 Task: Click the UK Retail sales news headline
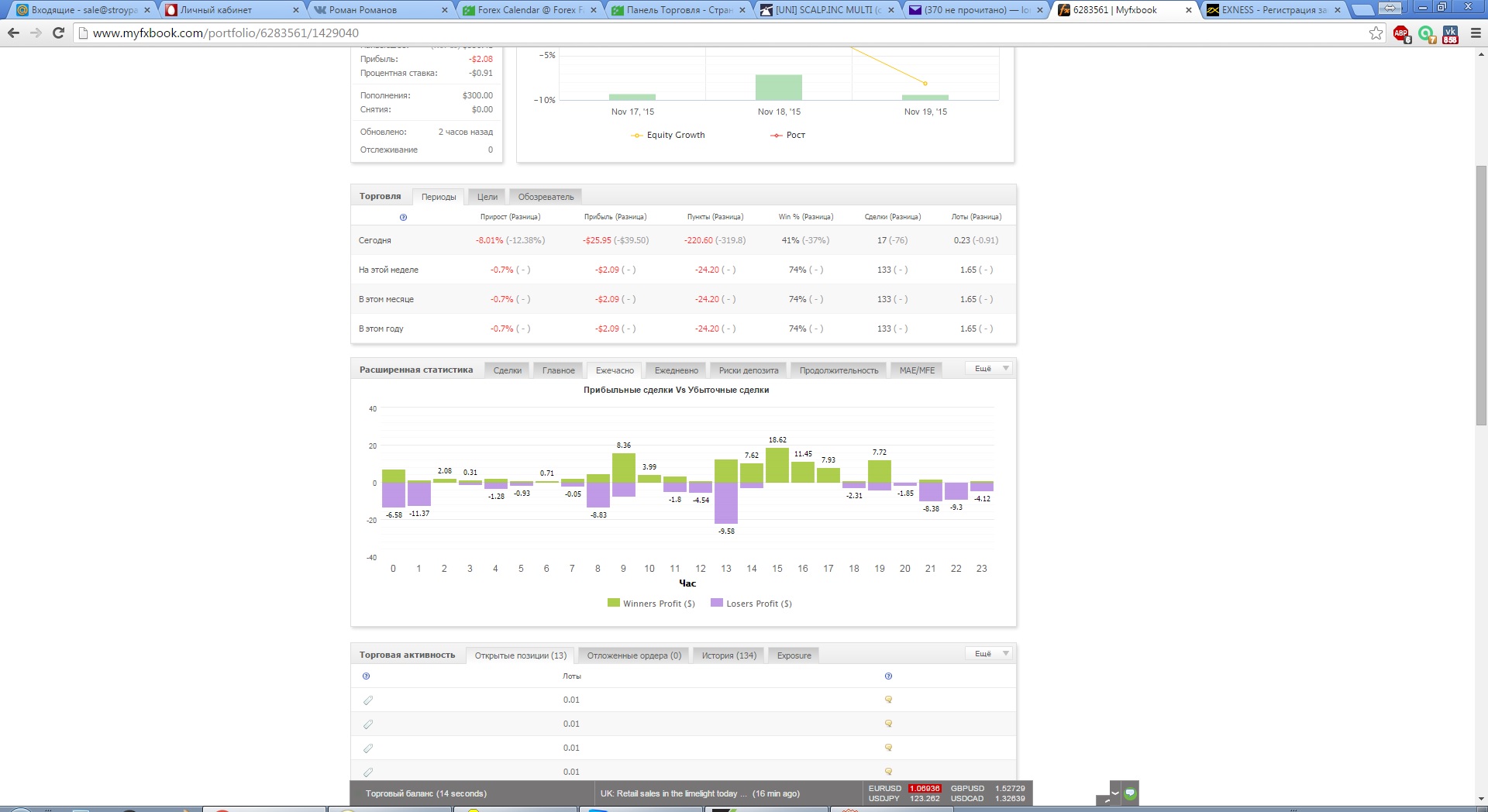(x=700, y=793)
